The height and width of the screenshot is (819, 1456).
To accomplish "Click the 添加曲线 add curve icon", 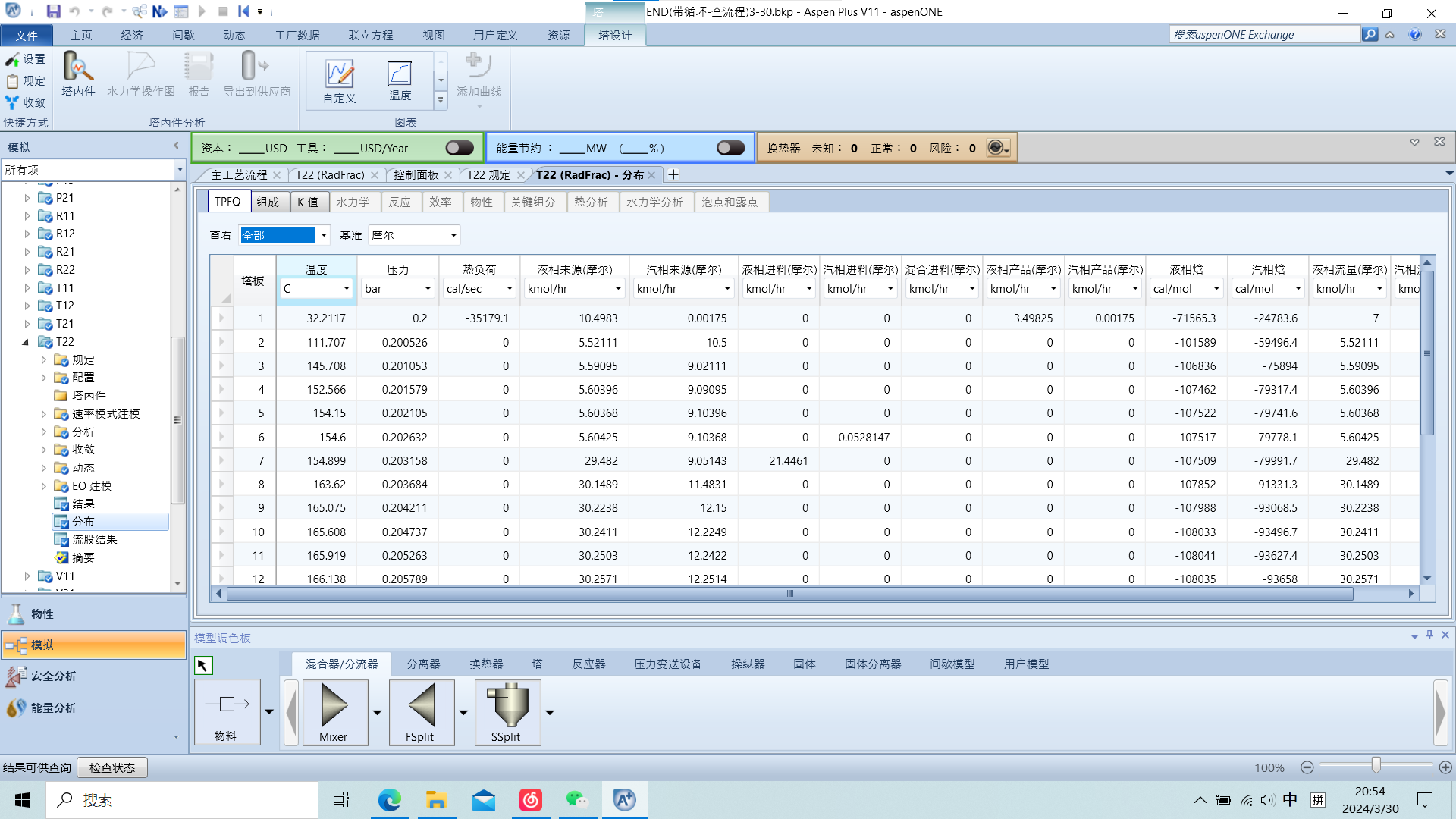I will [479, 74].
